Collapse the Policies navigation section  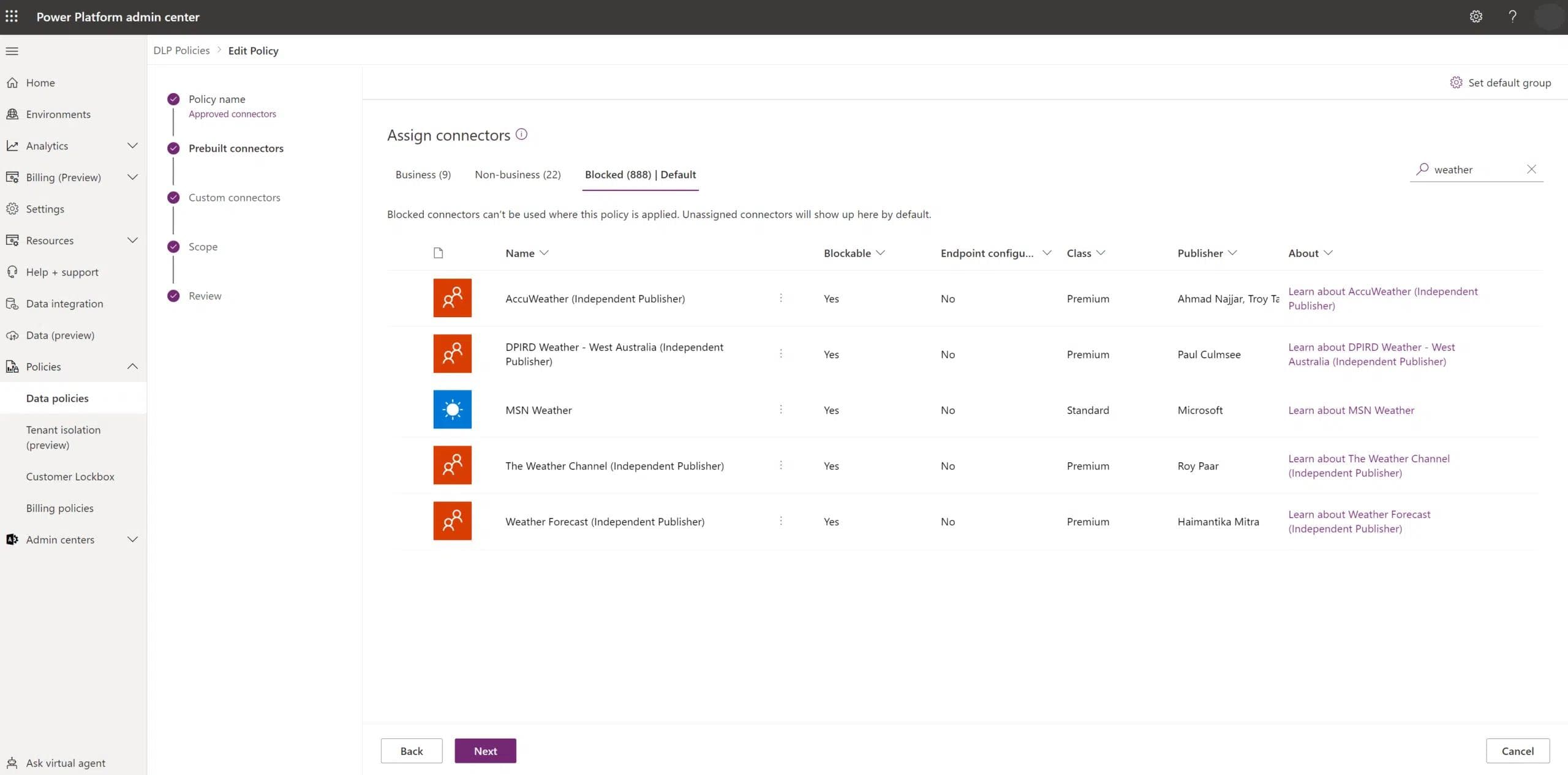click(132, 367)
